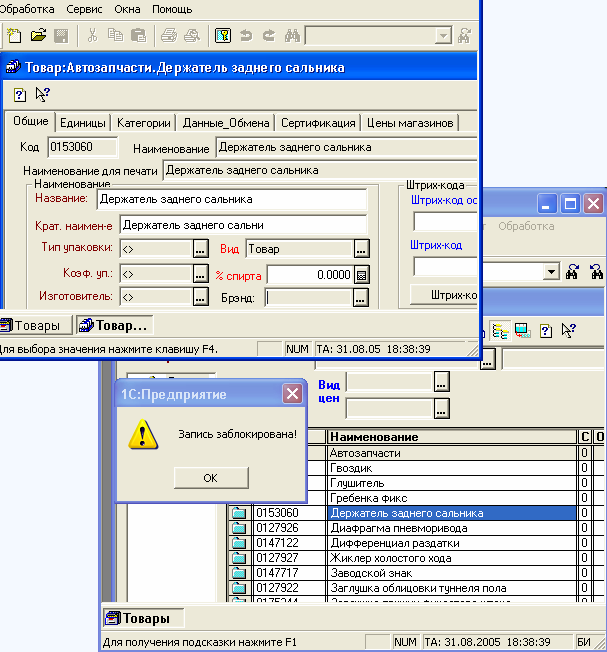Switch to the Единицы tab
This screenshot has width=607, height=652.
pyautogui.click(x=83, y=123)
